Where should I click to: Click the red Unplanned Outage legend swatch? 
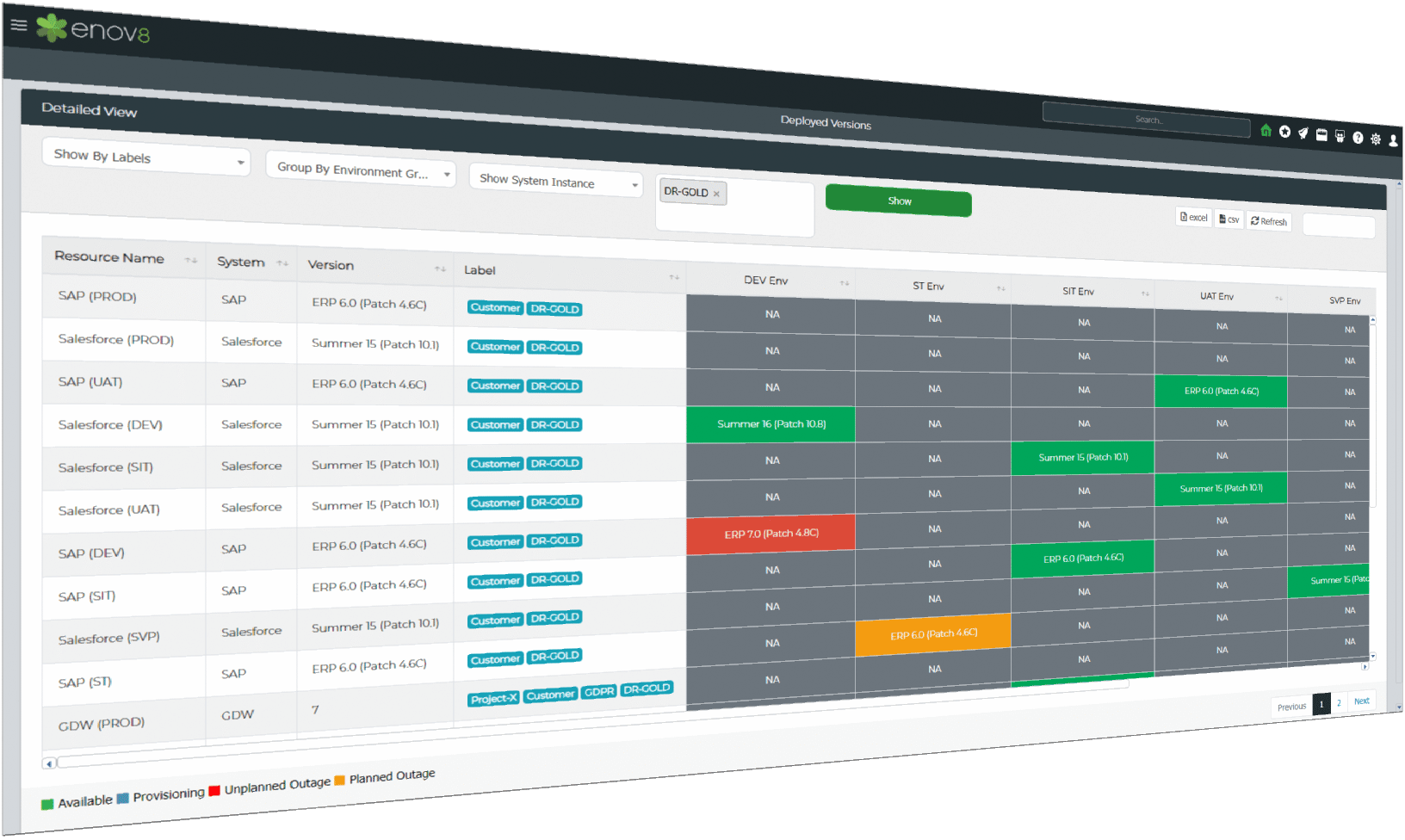coord(214,789)
